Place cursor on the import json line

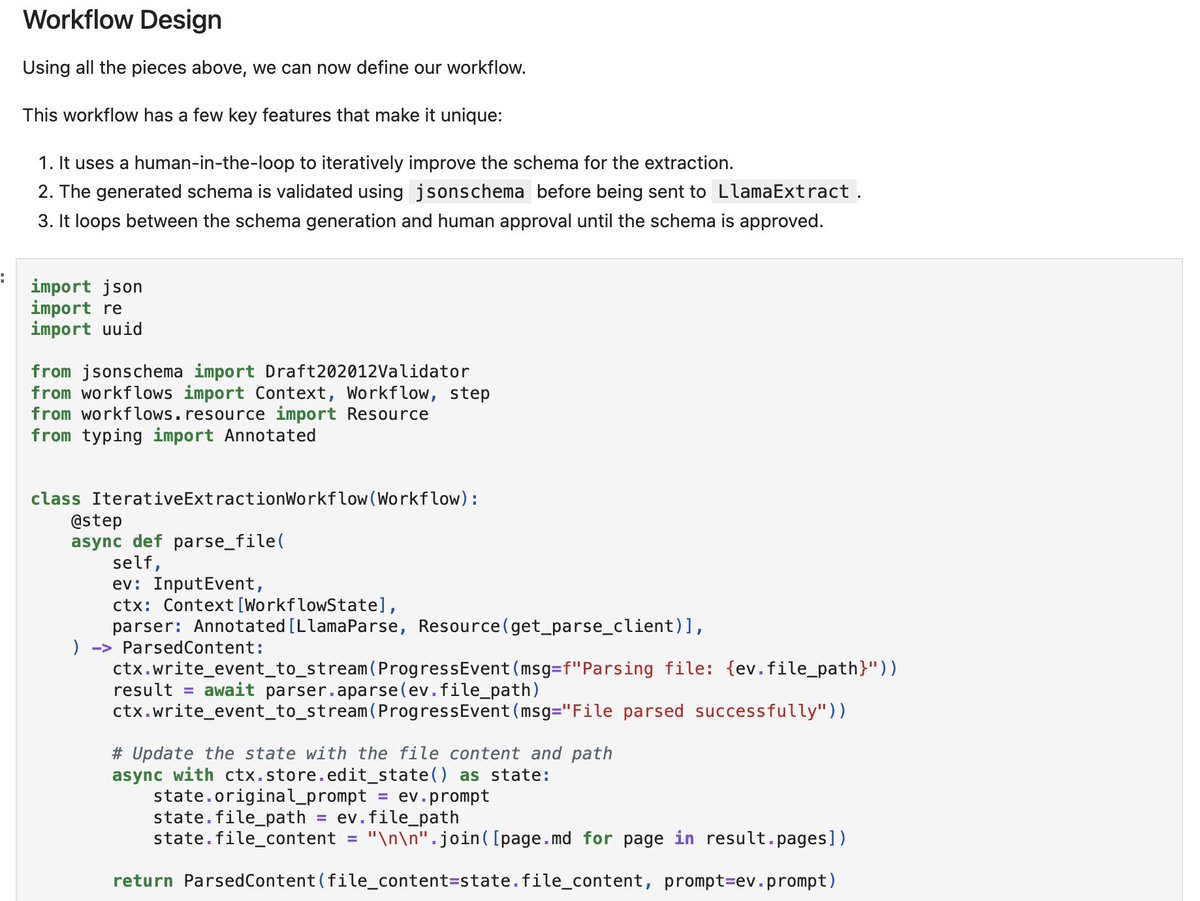[x=87, y=287]
